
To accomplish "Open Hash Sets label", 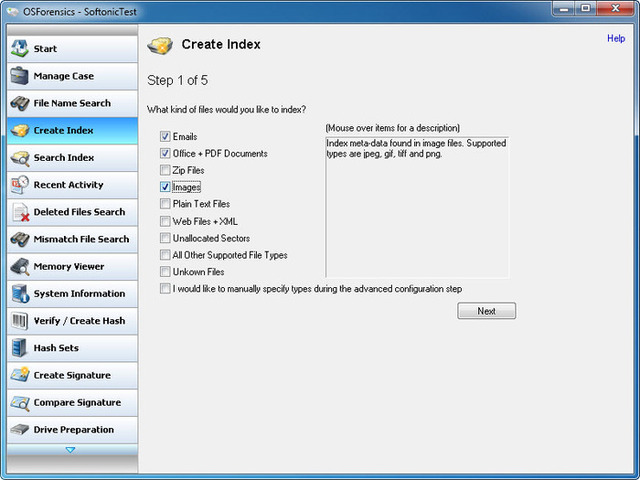I will pyautogui.click(x=56, y=348).
